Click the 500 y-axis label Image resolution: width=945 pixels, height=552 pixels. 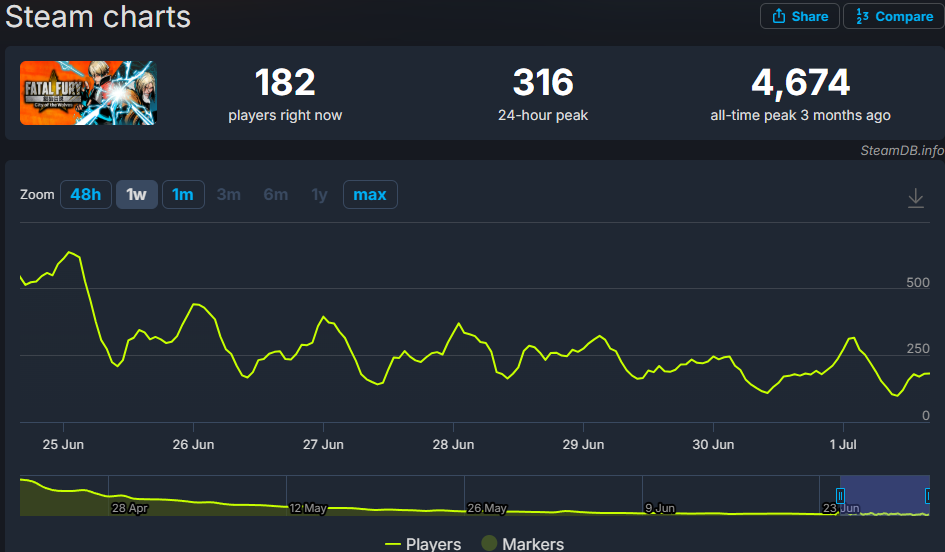coord(918,283)
